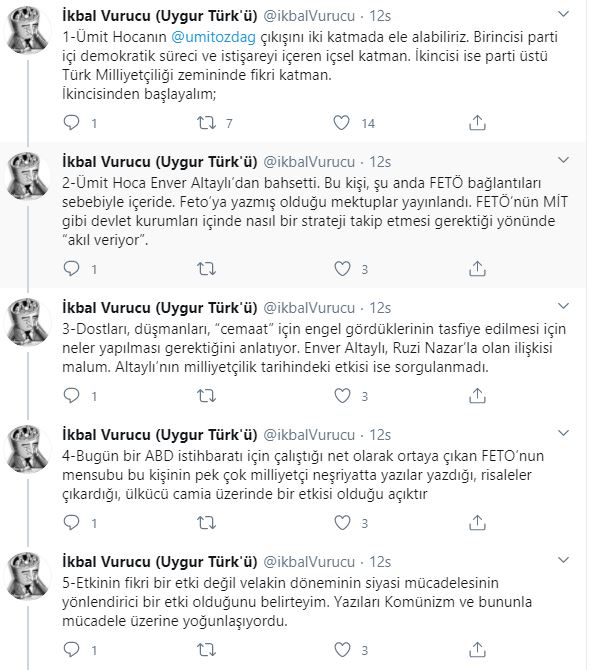Like tweet 3 about Ruzi Nazar
This screenshot has height=670, width=589.
(x=342, y=396)
